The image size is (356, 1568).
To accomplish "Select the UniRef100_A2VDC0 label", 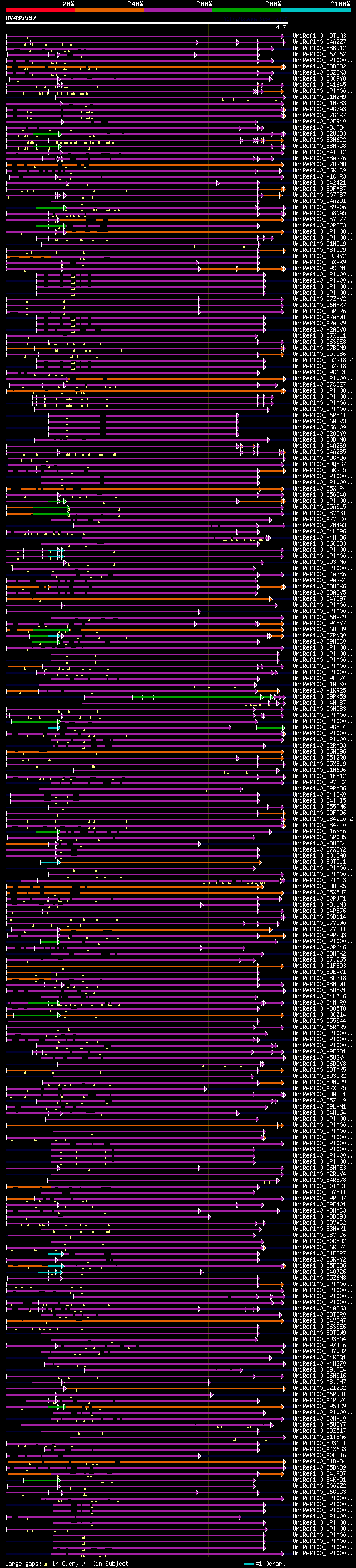I will (319, 519).
